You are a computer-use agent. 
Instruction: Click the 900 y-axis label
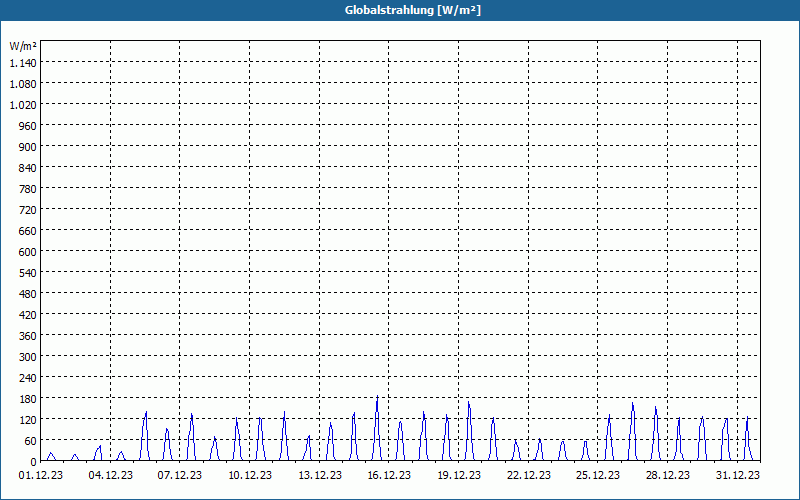click(28, 147)
